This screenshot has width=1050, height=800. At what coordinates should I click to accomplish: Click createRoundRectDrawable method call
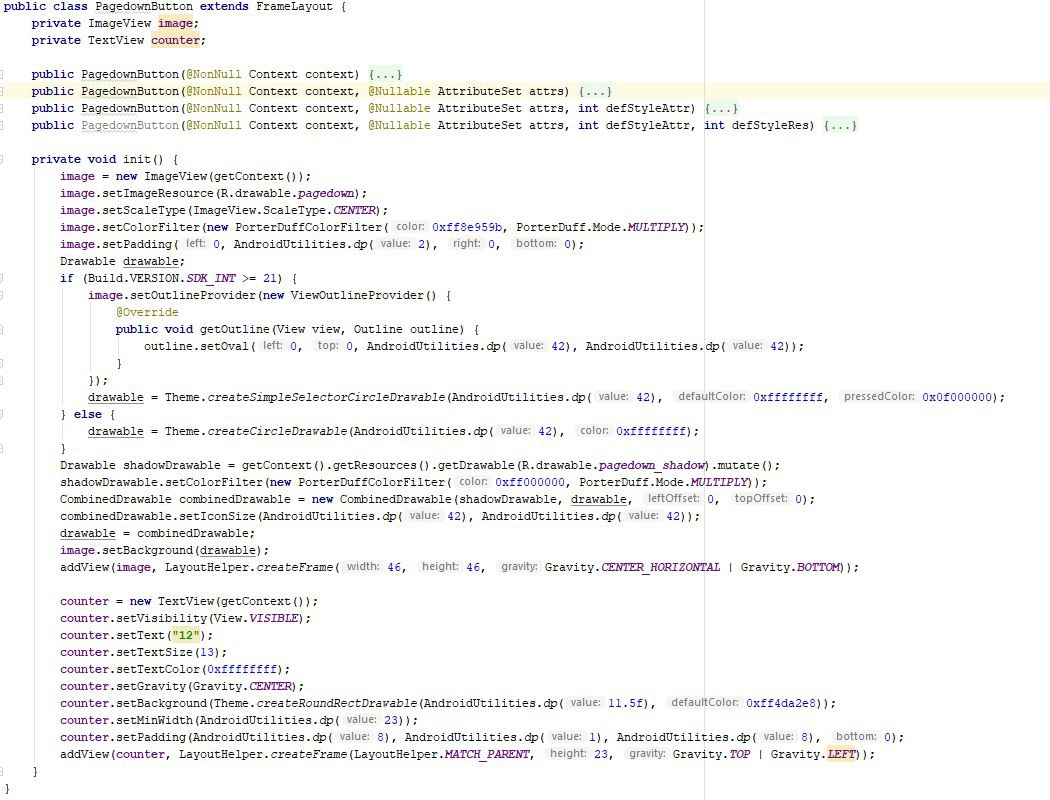337,704
